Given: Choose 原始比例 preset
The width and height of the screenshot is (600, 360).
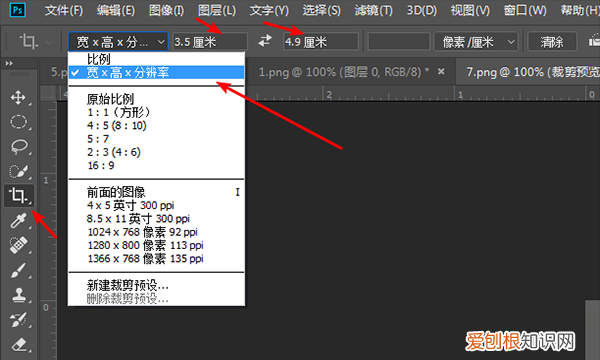Looking at the screenshot, I should pos(156,99).
